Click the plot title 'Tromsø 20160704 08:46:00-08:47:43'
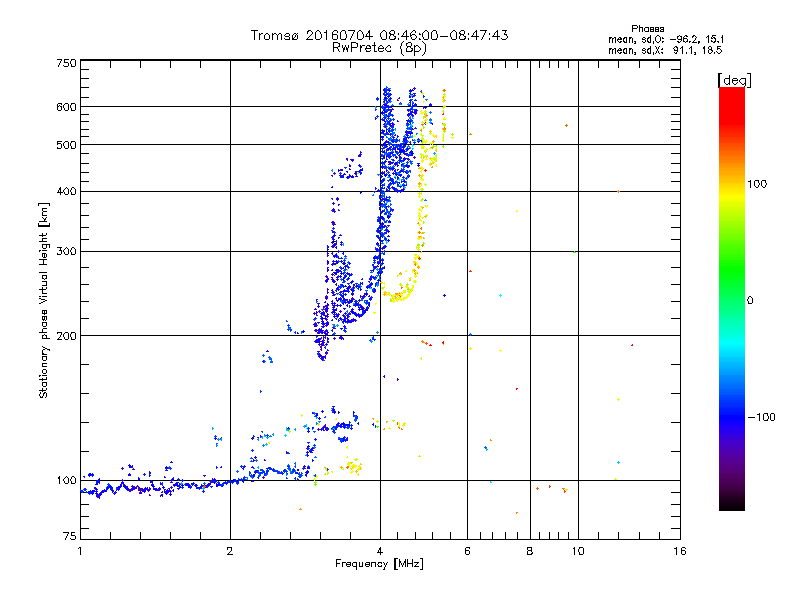This screenshot has width=800, height=600. 379,35
